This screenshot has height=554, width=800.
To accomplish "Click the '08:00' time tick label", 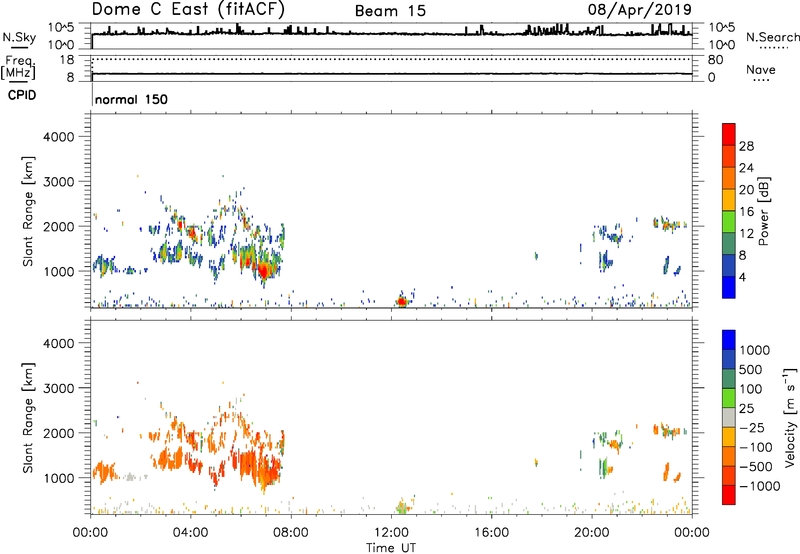I will coord(291,533).
